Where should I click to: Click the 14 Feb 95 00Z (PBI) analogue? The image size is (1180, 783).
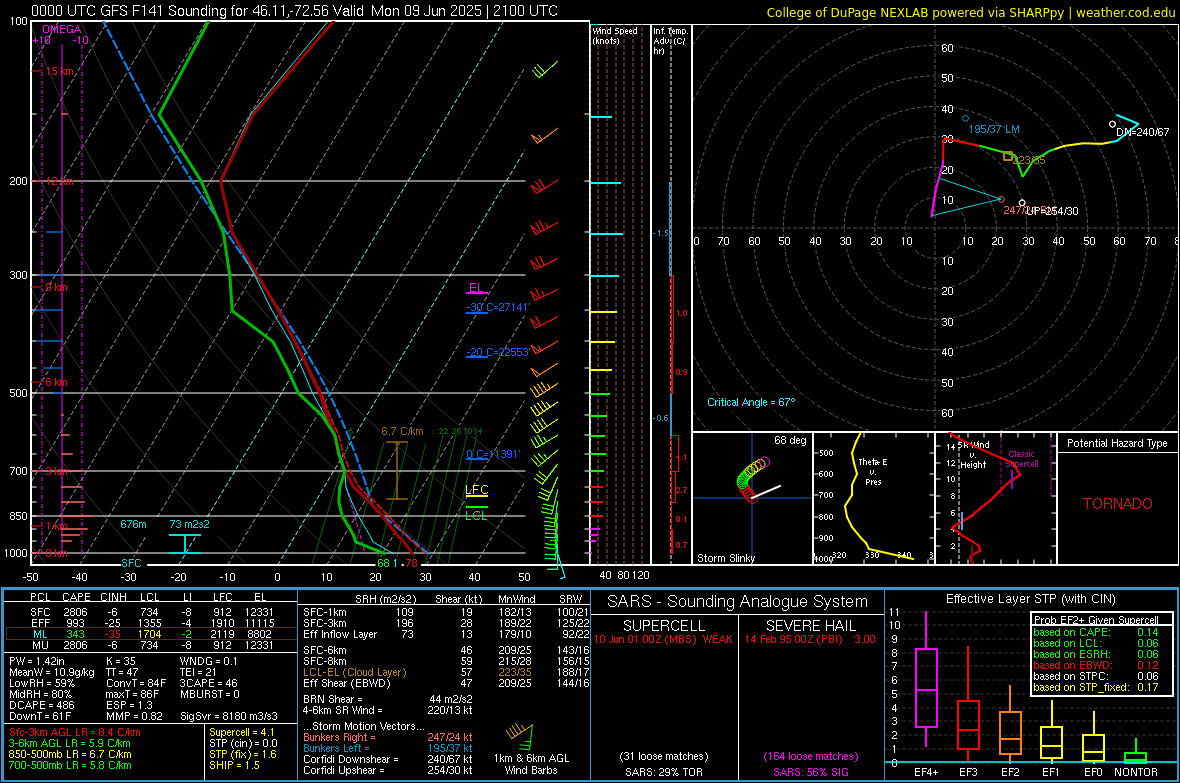pos(810,639)
